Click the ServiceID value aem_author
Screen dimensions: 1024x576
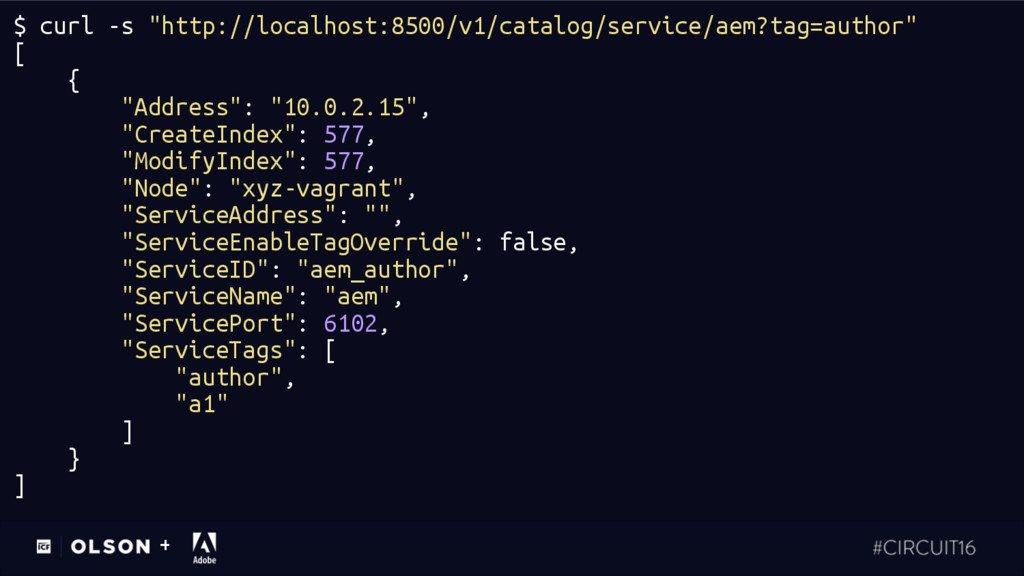pos(377,270)
